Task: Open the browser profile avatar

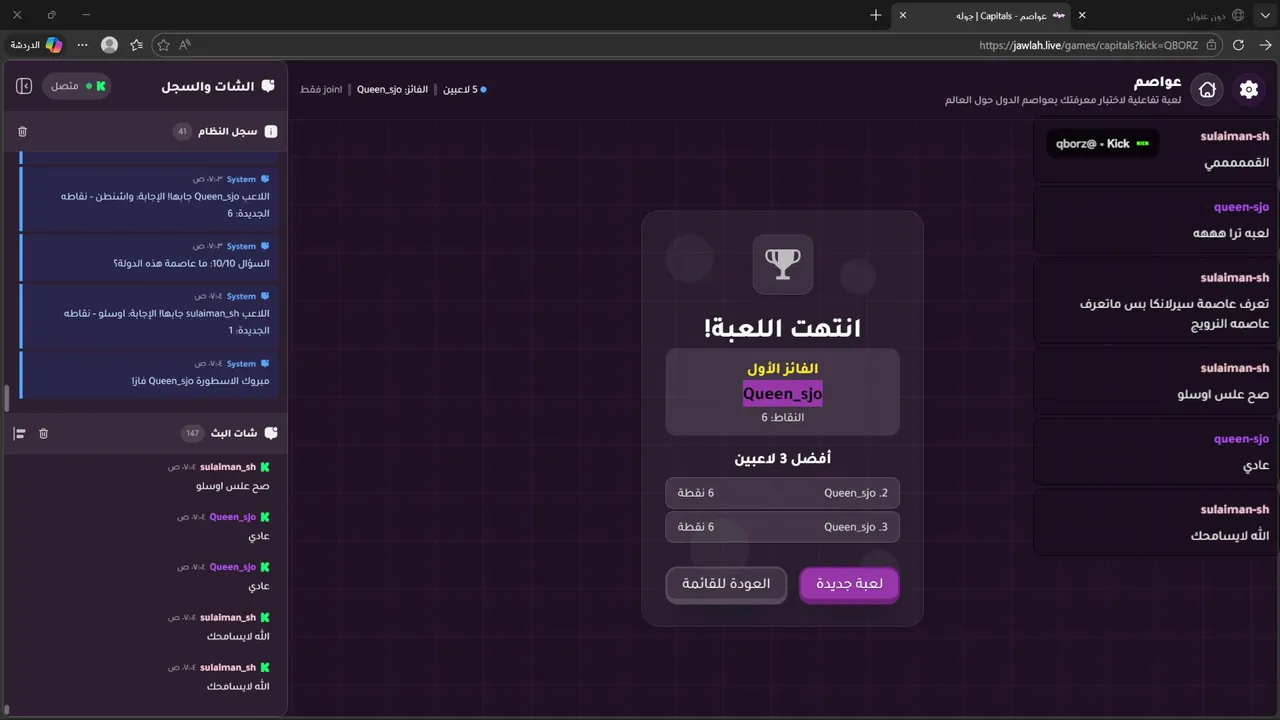Action: pos(110,45)
